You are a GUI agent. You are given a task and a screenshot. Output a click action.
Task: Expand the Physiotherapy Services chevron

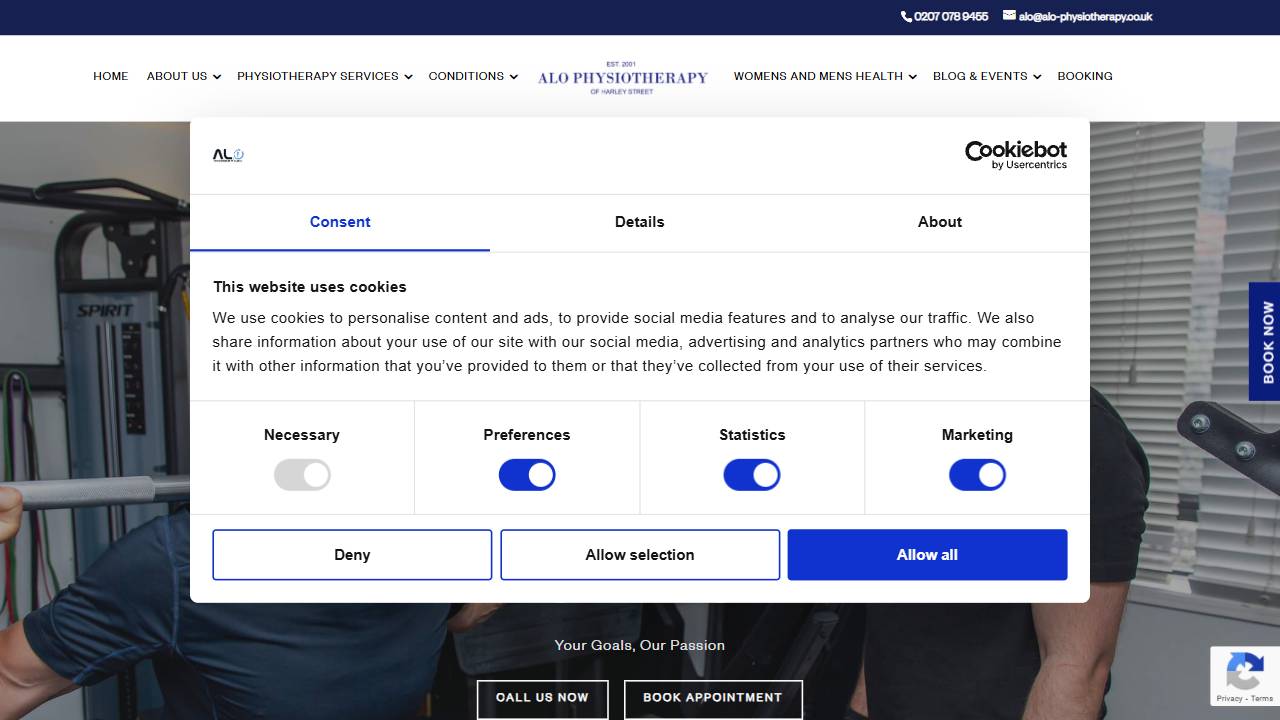[x=408, y=77]
